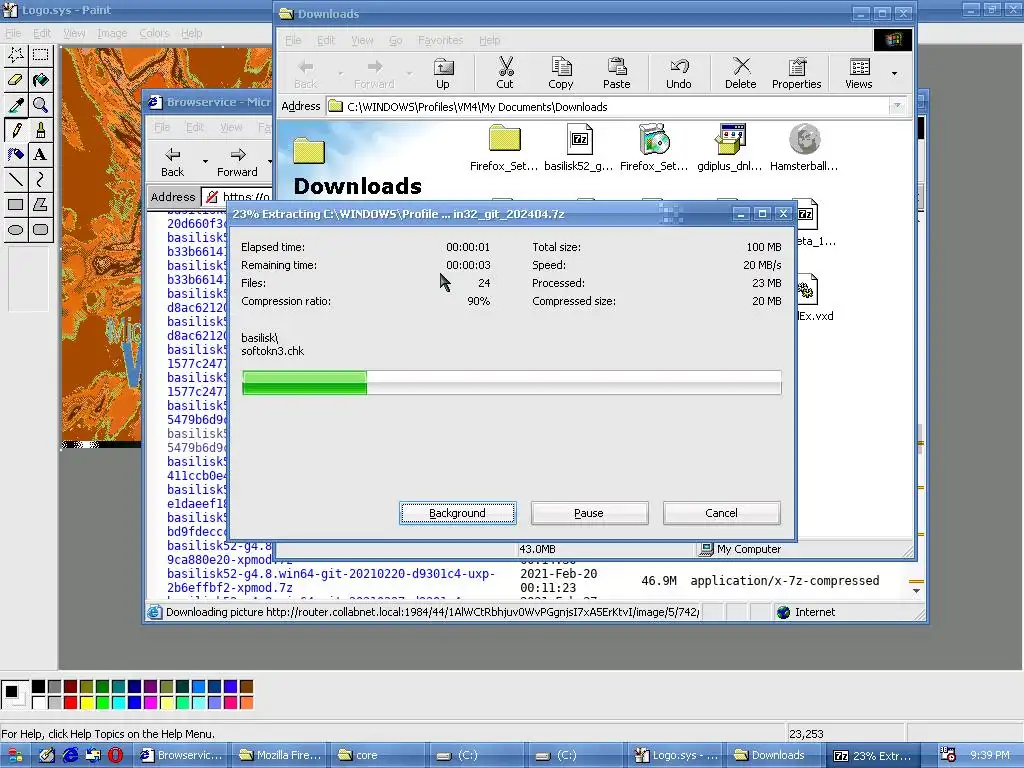Select the Pick Color eyedropper tool
The height and width of the screenshot is (768, 1024).
coord(16,104)
